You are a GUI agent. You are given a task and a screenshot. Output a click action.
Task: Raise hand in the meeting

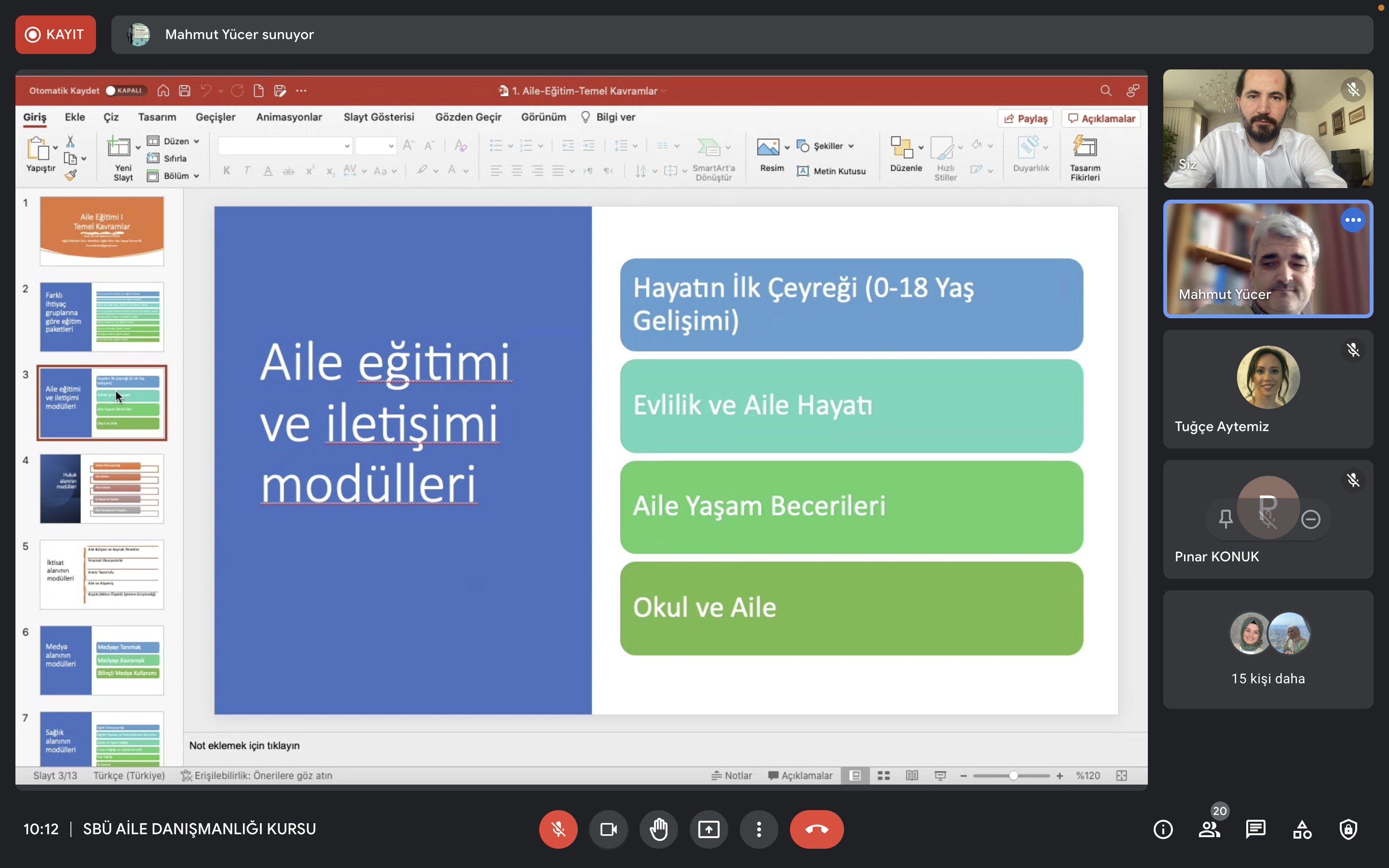(x=658, y=829)
